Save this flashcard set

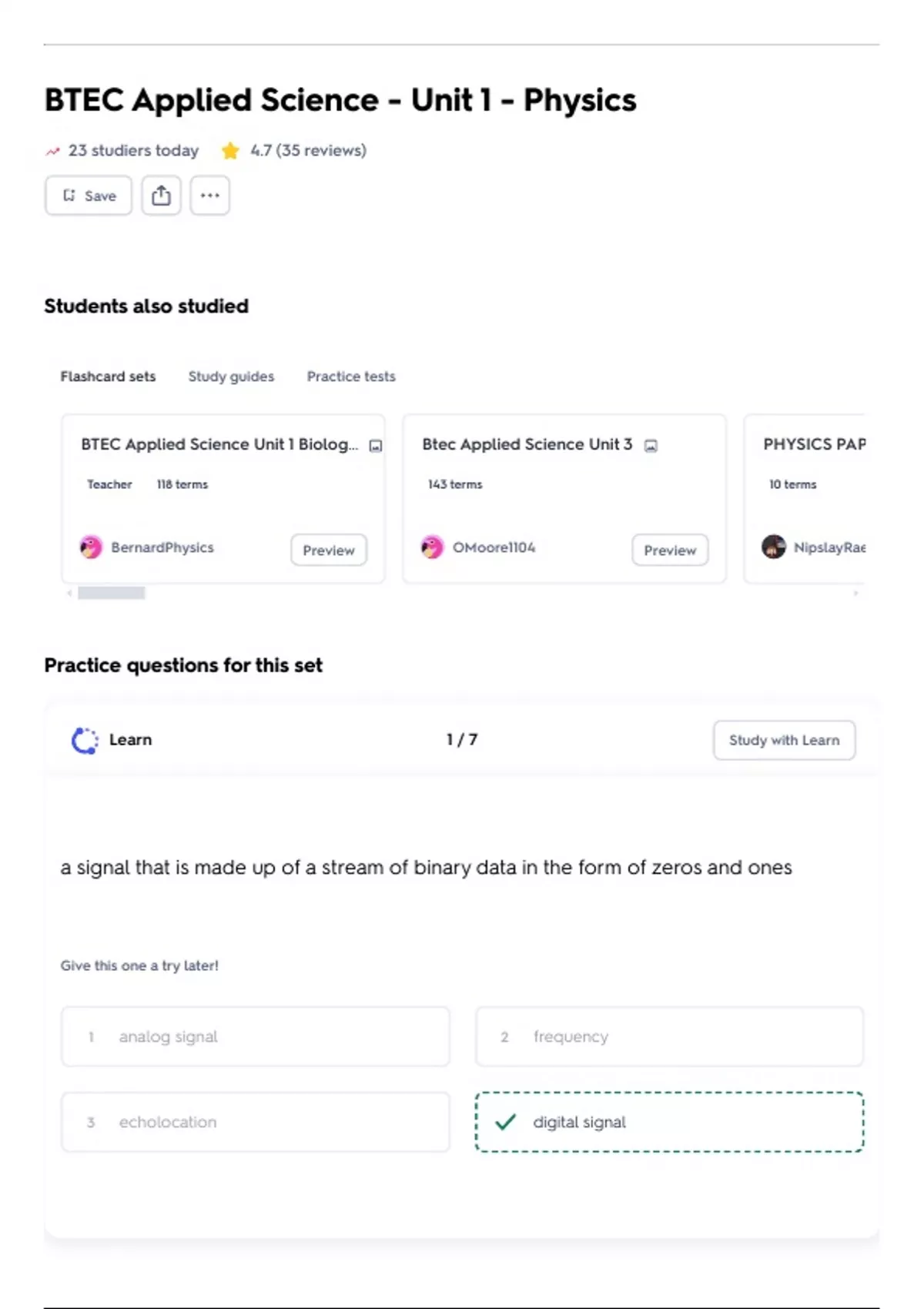coord(89,196)
